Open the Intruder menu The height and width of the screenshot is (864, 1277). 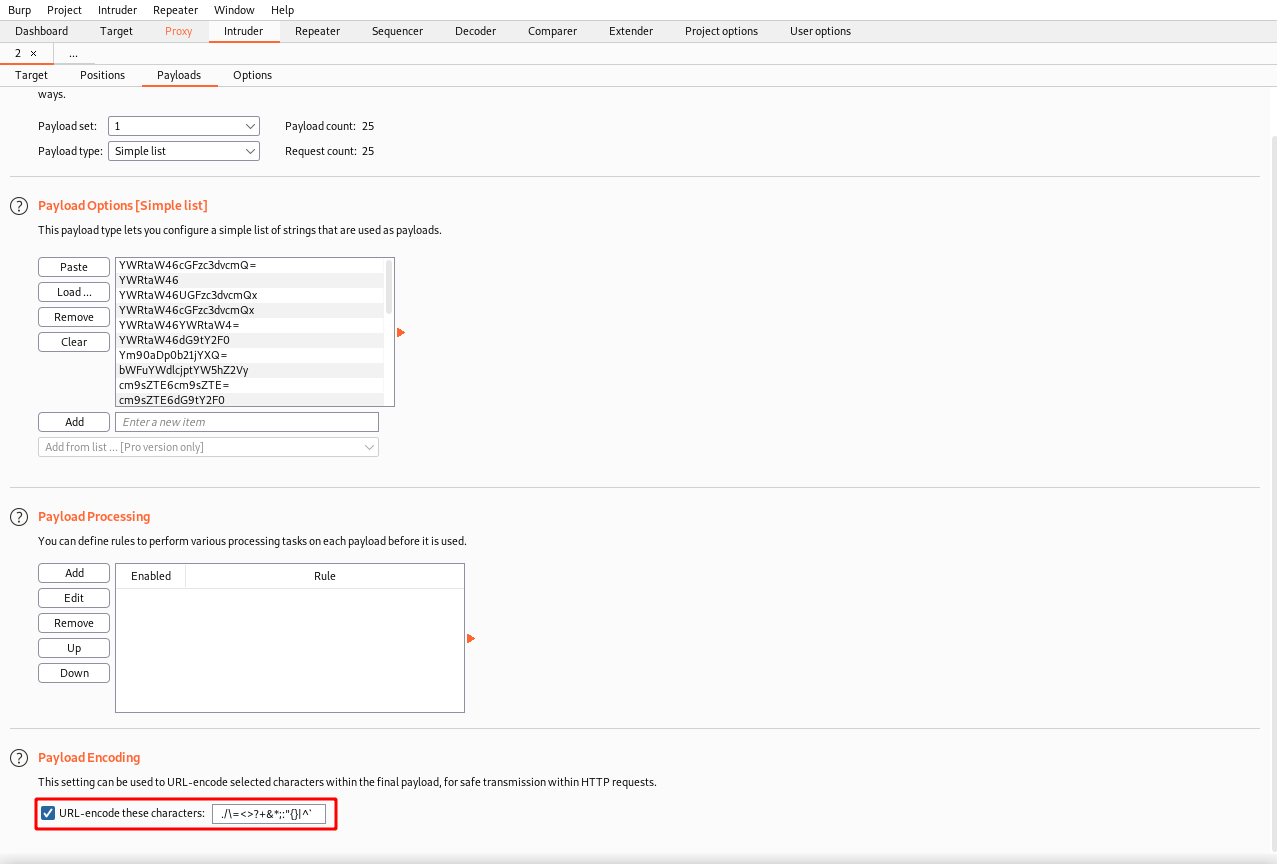click(x=117, y=10)
